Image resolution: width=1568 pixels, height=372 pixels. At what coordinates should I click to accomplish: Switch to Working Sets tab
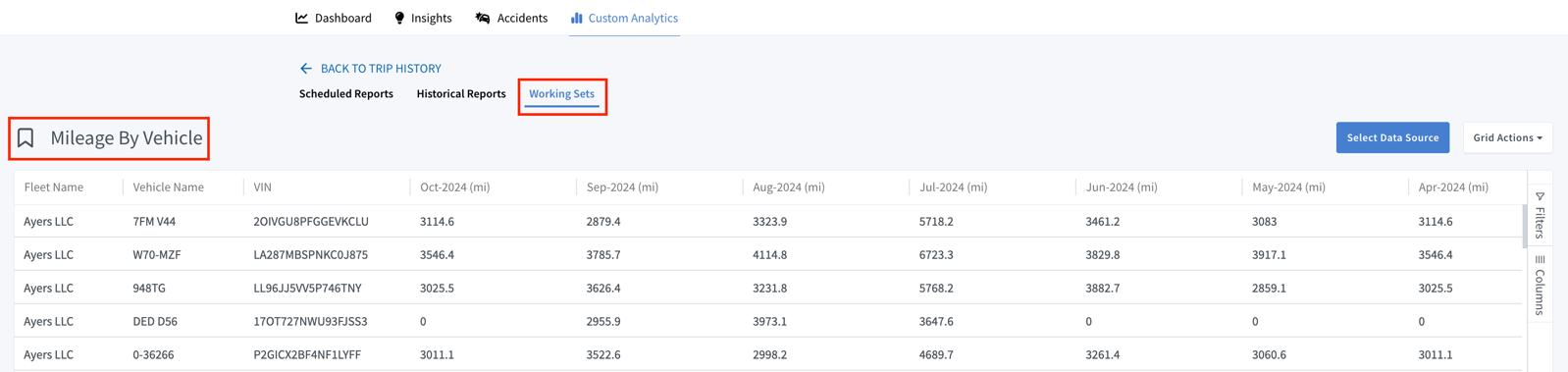561,94
